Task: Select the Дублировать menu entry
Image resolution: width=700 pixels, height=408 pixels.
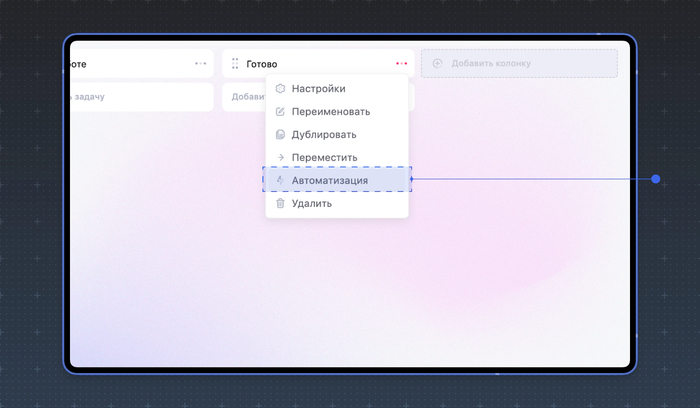Action: click(323, 134)
